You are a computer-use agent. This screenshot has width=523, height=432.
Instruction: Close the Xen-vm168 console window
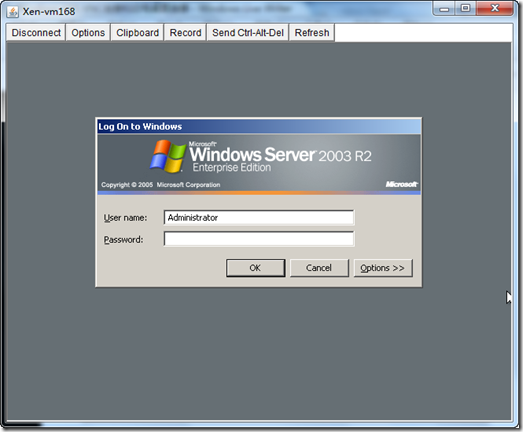495,8
